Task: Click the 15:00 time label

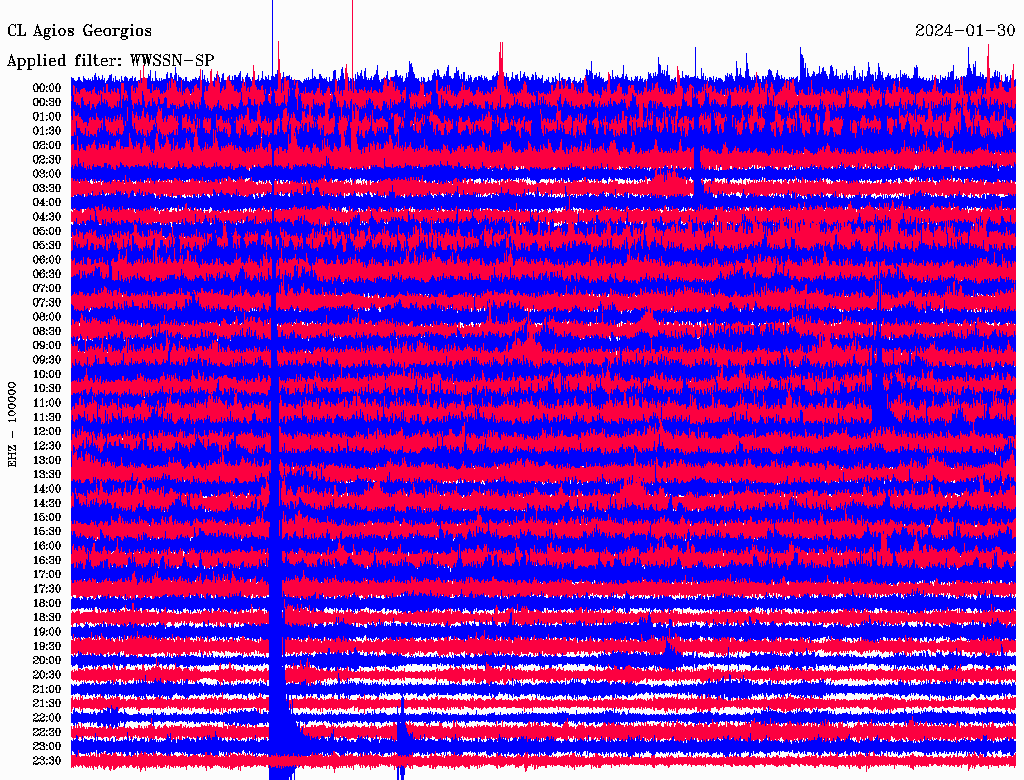Action: tap(47, 518)
